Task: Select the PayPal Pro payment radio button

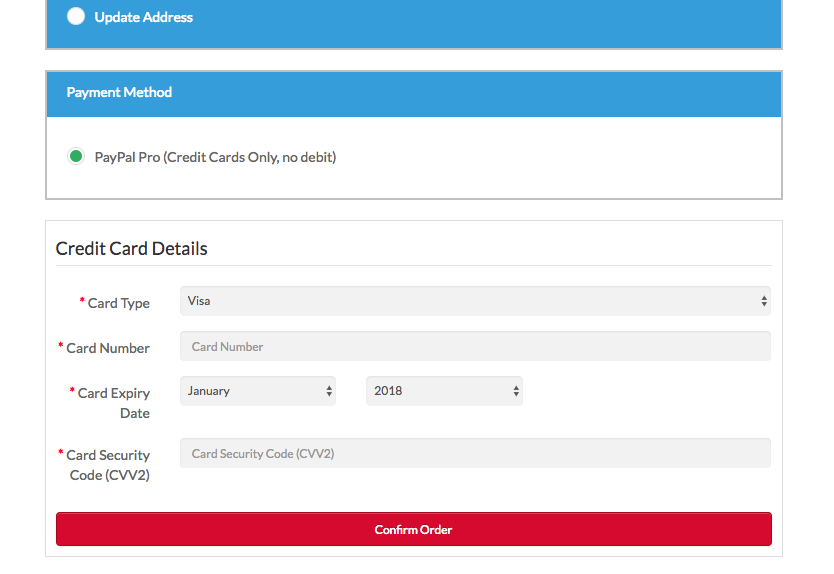Action: coord(76,156)
